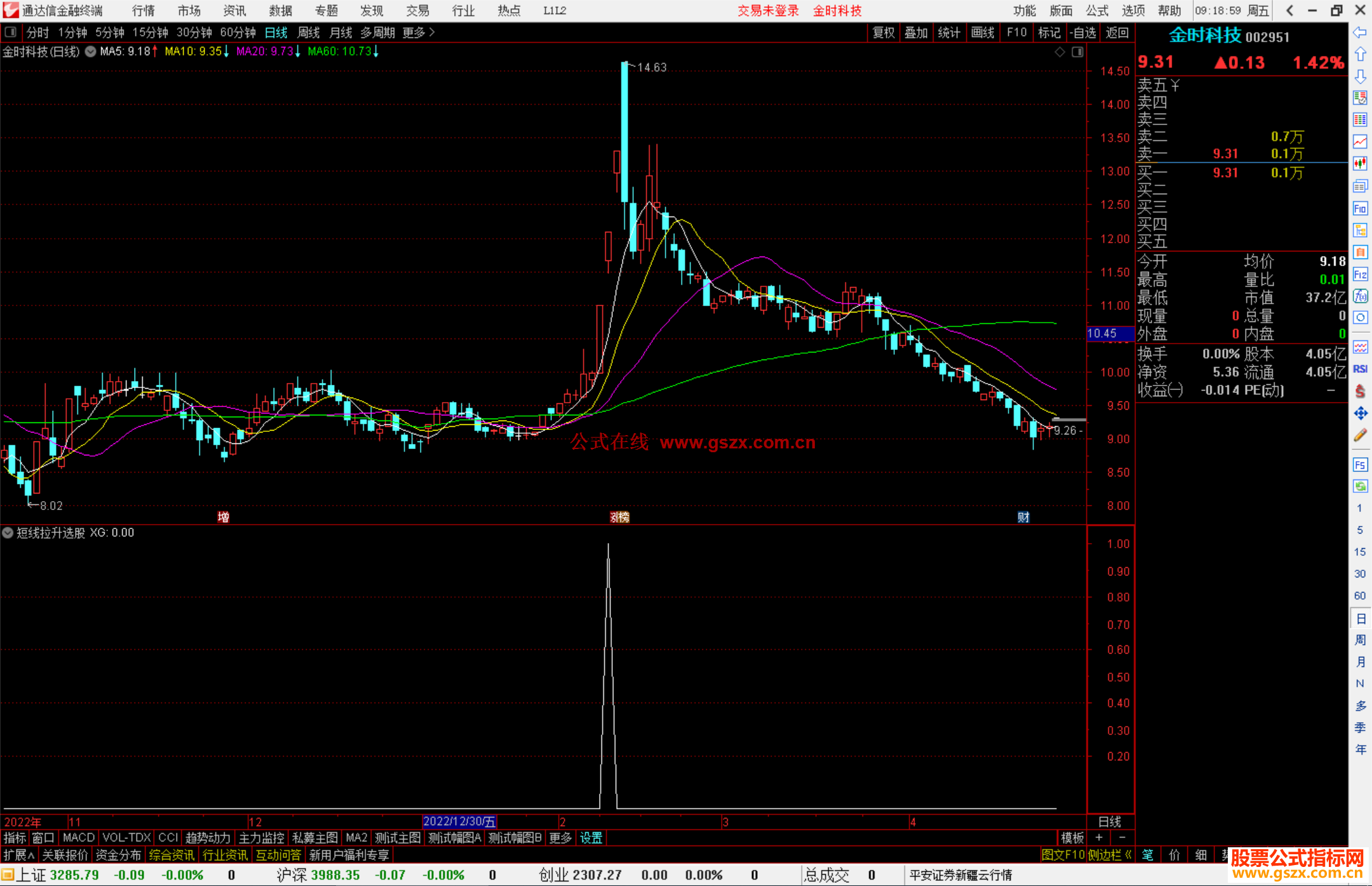Viewport: 1372px width, 886px height.
Task: Switch to 60-minute period in right sidebar
Action: coord(1360,596)
